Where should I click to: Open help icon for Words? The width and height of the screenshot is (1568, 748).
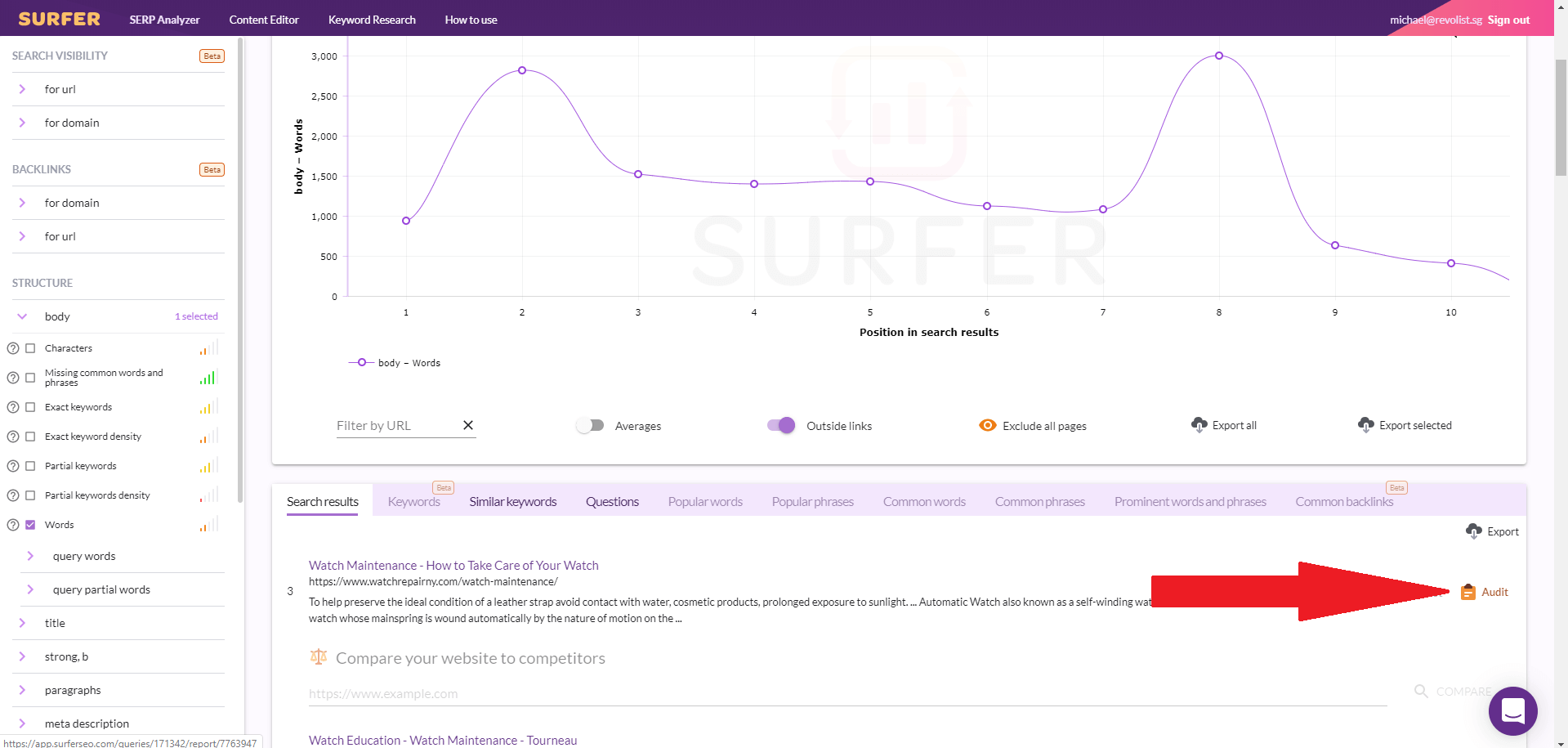coord(13,525)
